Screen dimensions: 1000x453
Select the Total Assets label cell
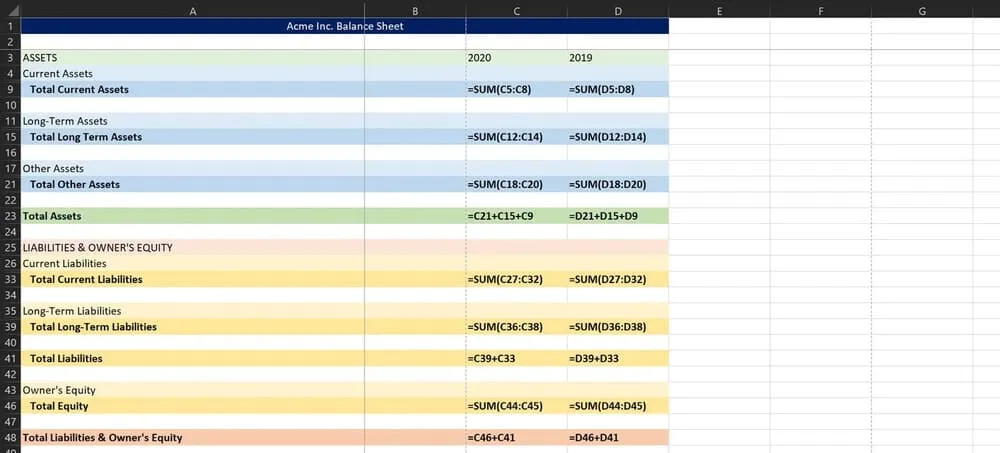(192, 216)
